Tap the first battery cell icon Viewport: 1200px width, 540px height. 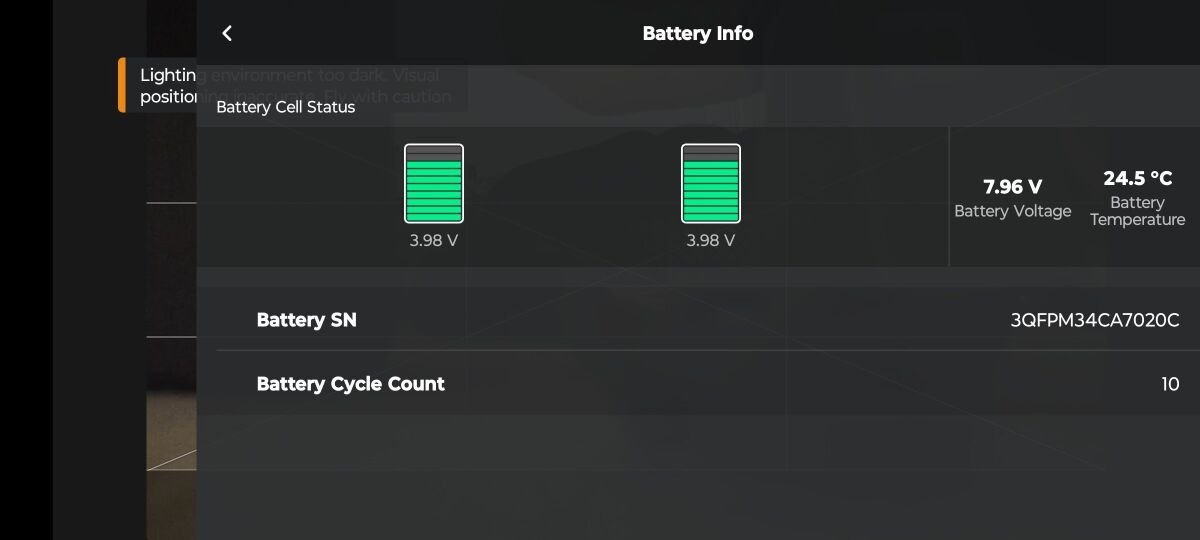434,183
